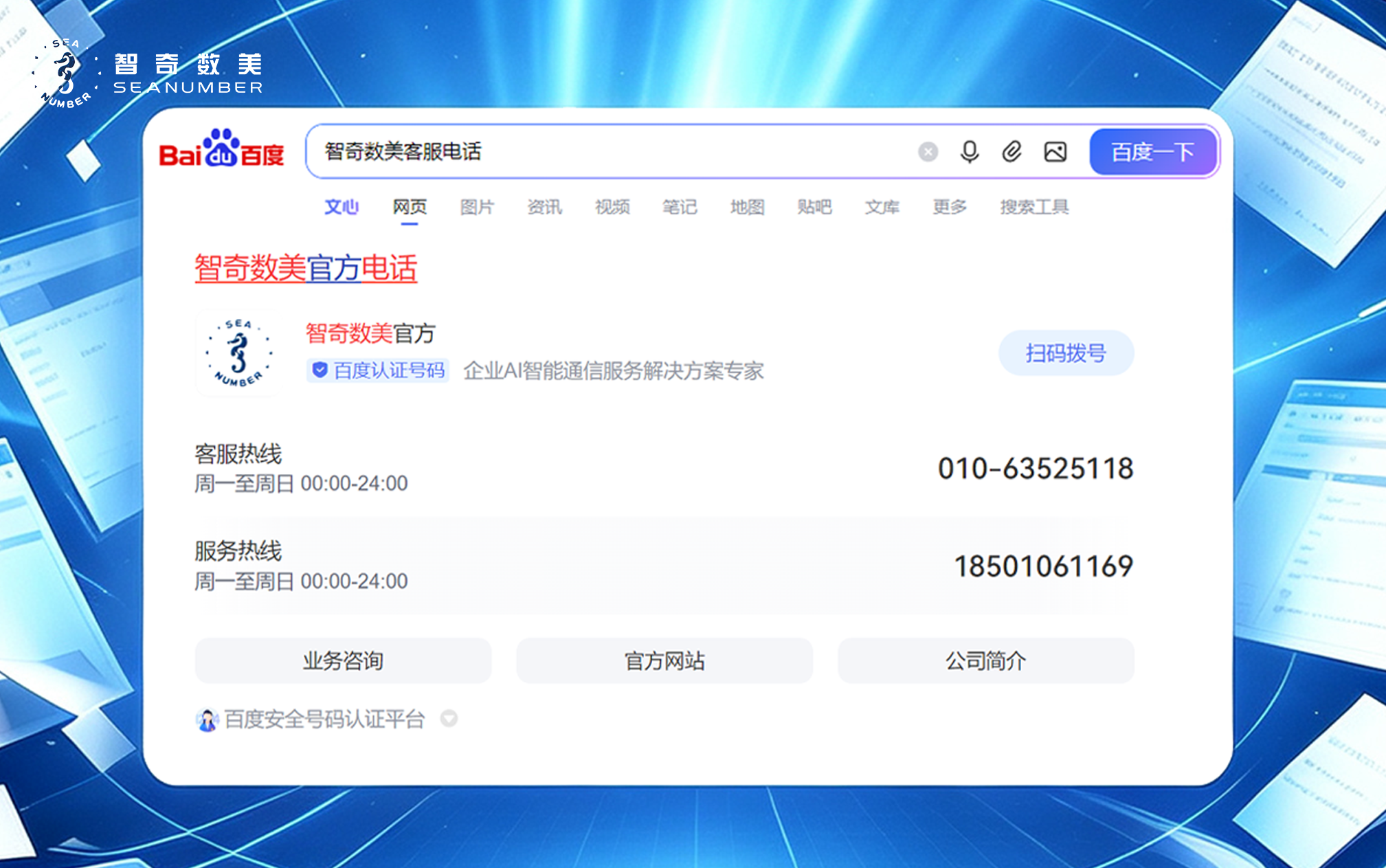The image size is (1386, 868).
Task: Start voice search with microphone icon
Action: pyautogui.click(x=970, y=152)
